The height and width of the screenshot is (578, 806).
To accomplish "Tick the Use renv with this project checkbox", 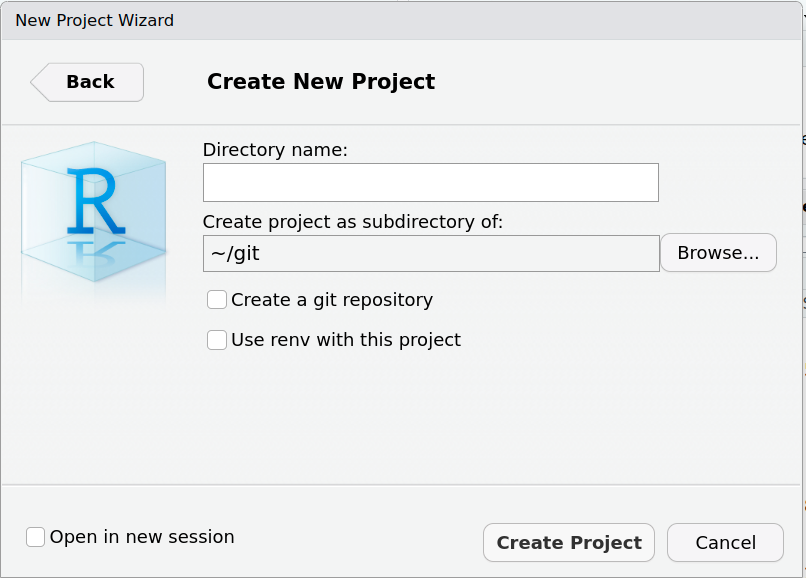I will point(217,340).
